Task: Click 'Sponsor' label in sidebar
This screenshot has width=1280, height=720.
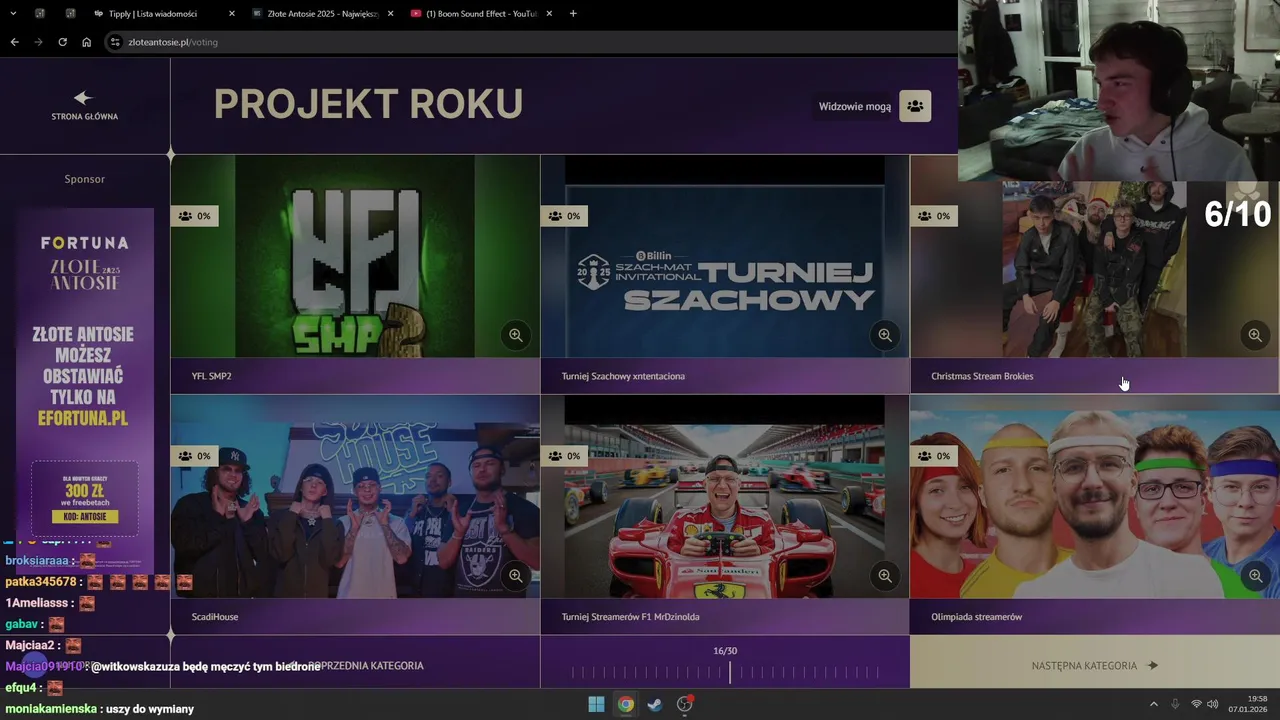Action: coord(85,179)
